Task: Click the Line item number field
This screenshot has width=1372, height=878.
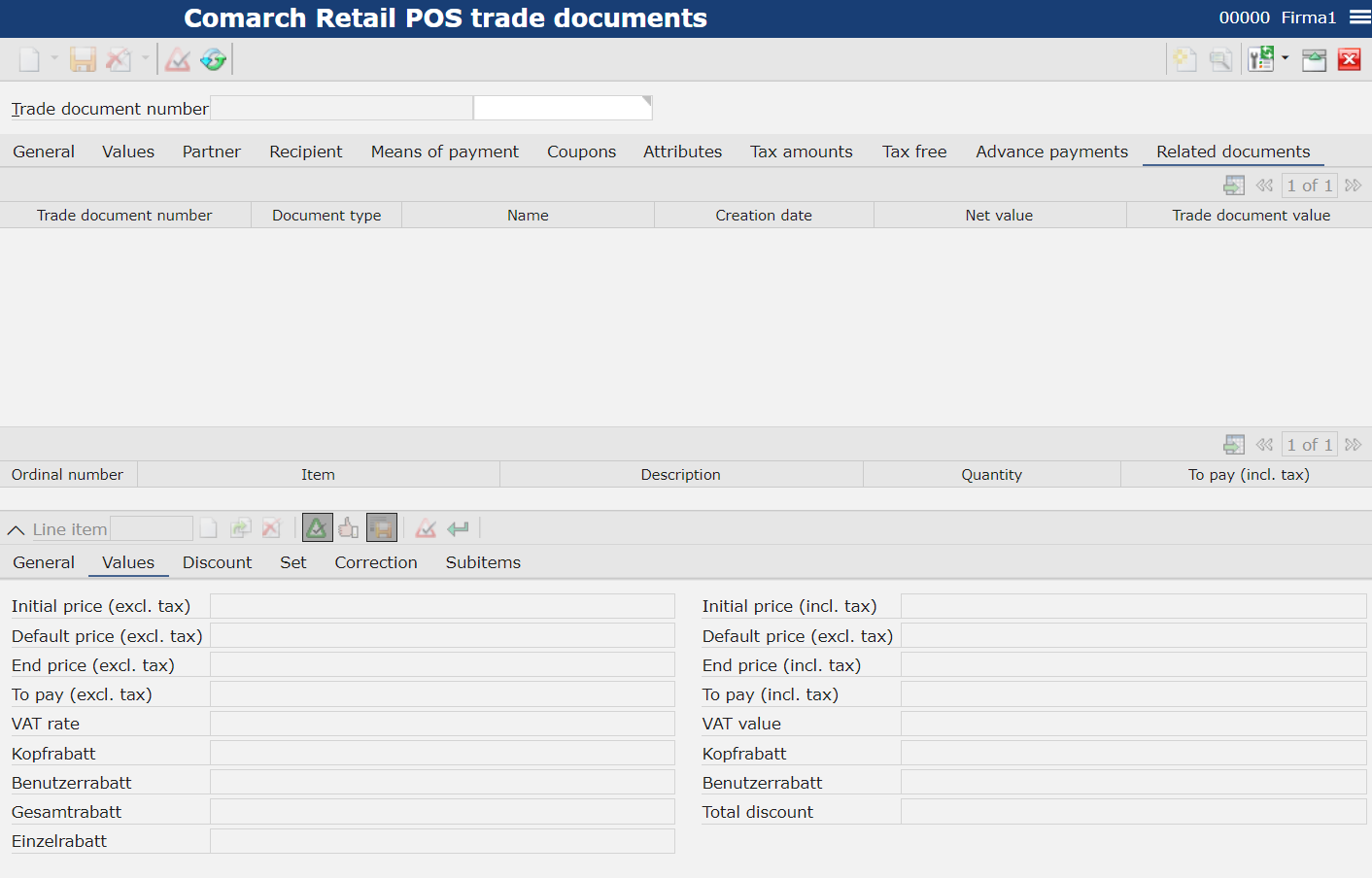Action: click(x=151, y=528)
